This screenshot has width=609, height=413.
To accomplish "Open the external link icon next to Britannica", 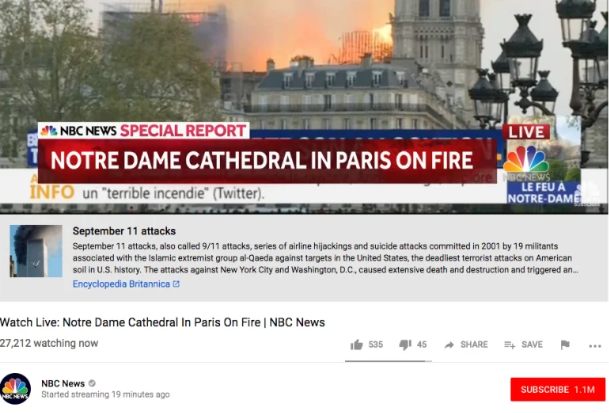I will 176,284.
